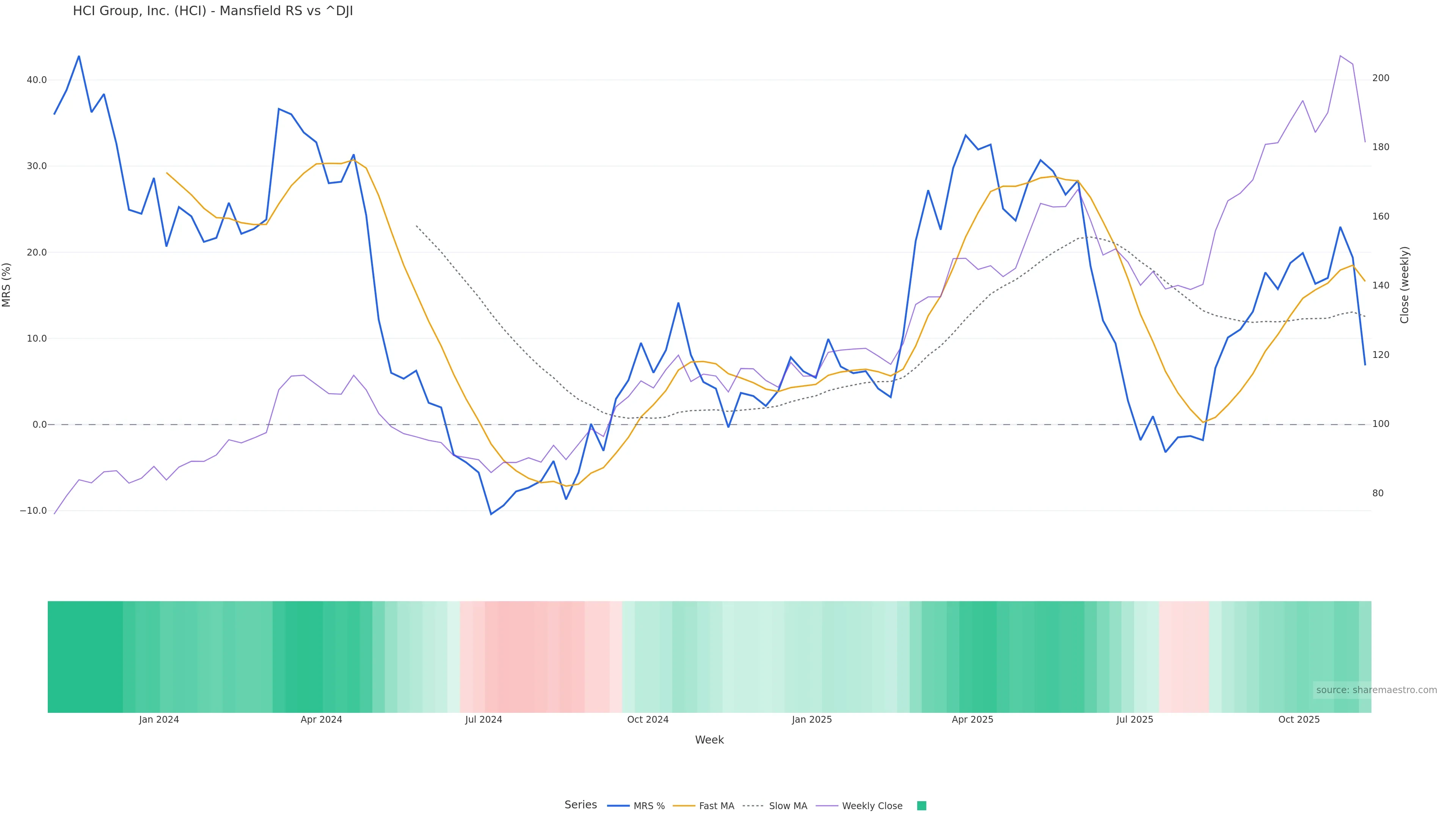Click the Series legend title

[x=581, y=805]
